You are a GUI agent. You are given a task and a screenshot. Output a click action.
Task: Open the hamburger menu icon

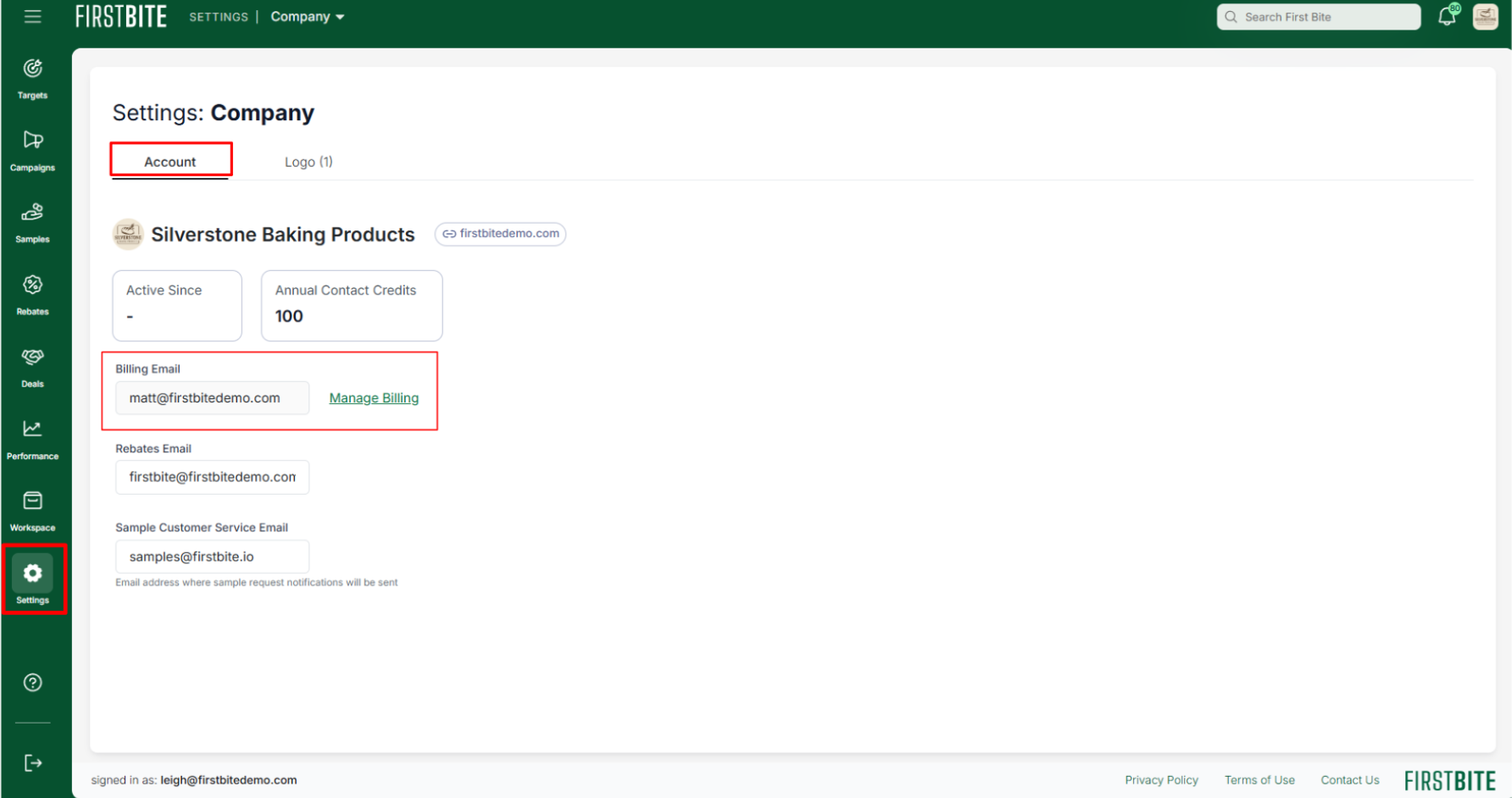pos(32,17)
